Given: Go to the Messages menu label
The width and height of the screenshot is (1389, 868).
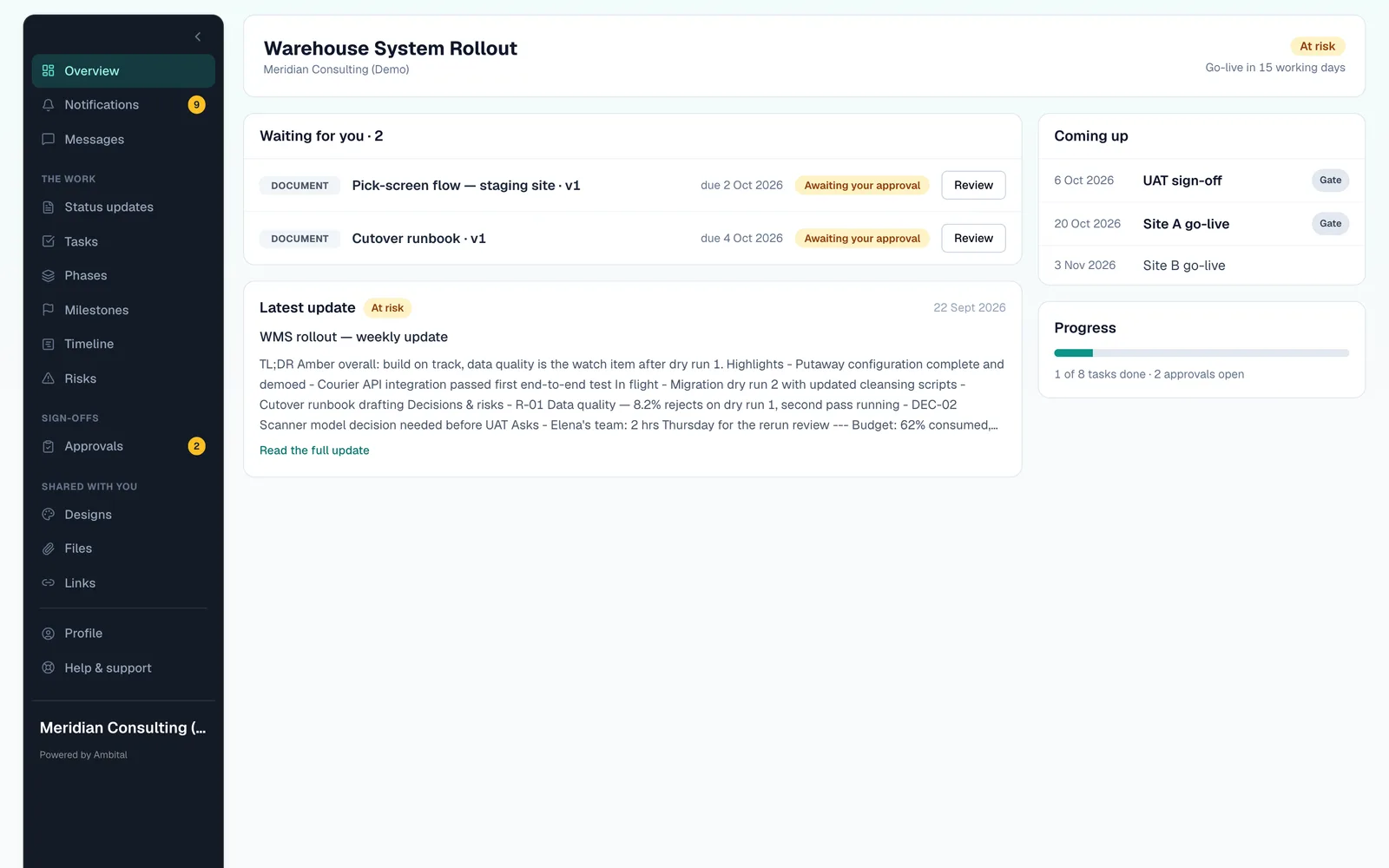Looking at the screenshot, I should tap(95, 140).
